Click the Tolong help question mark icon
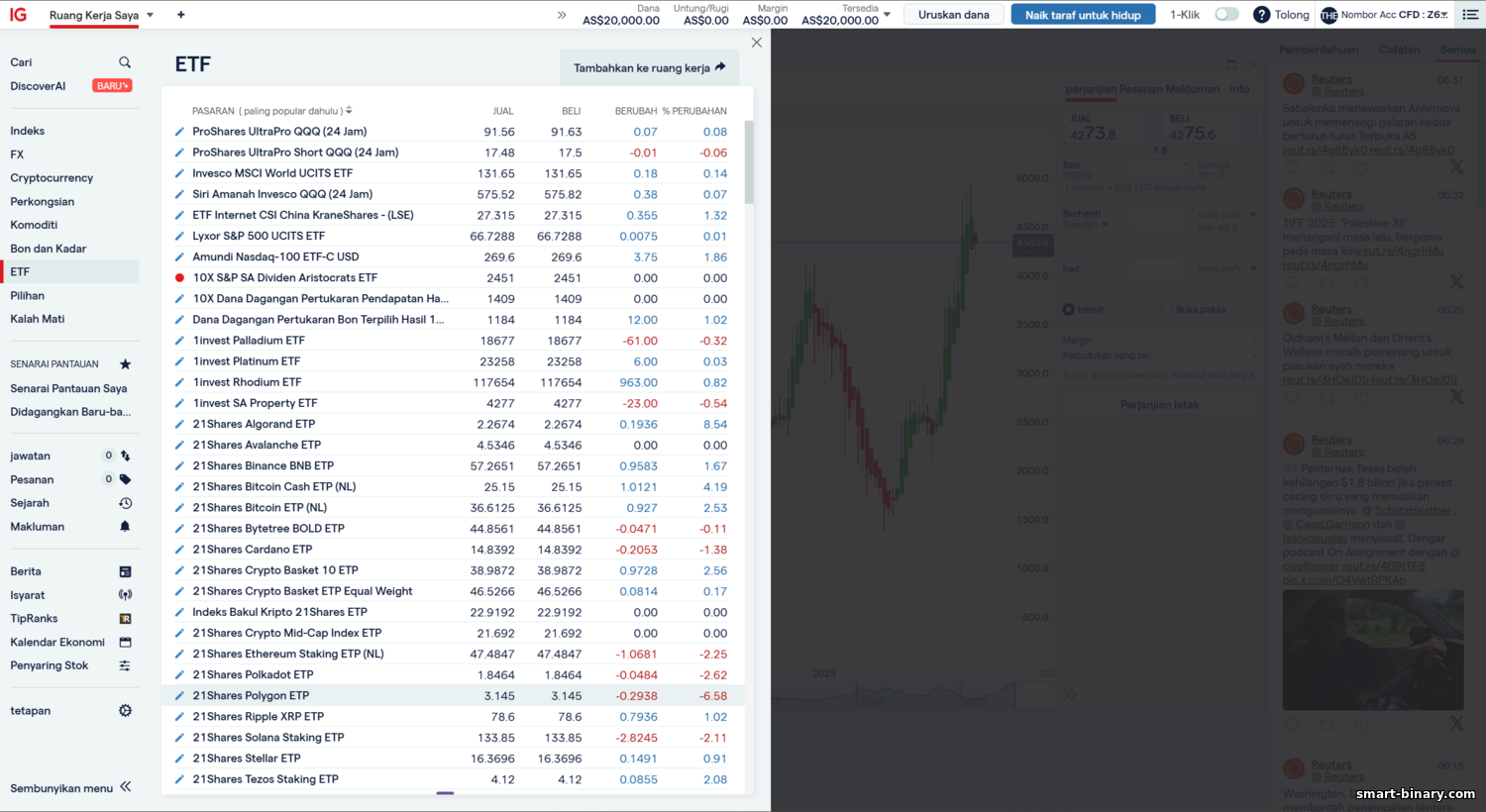 [1261, 15]
